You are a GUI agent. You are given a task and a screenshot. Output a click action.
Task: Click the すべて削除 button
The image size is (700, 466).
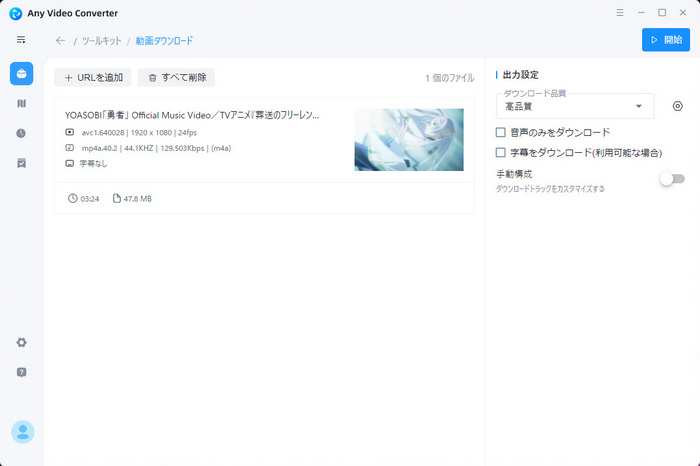(x=176, y=78)
